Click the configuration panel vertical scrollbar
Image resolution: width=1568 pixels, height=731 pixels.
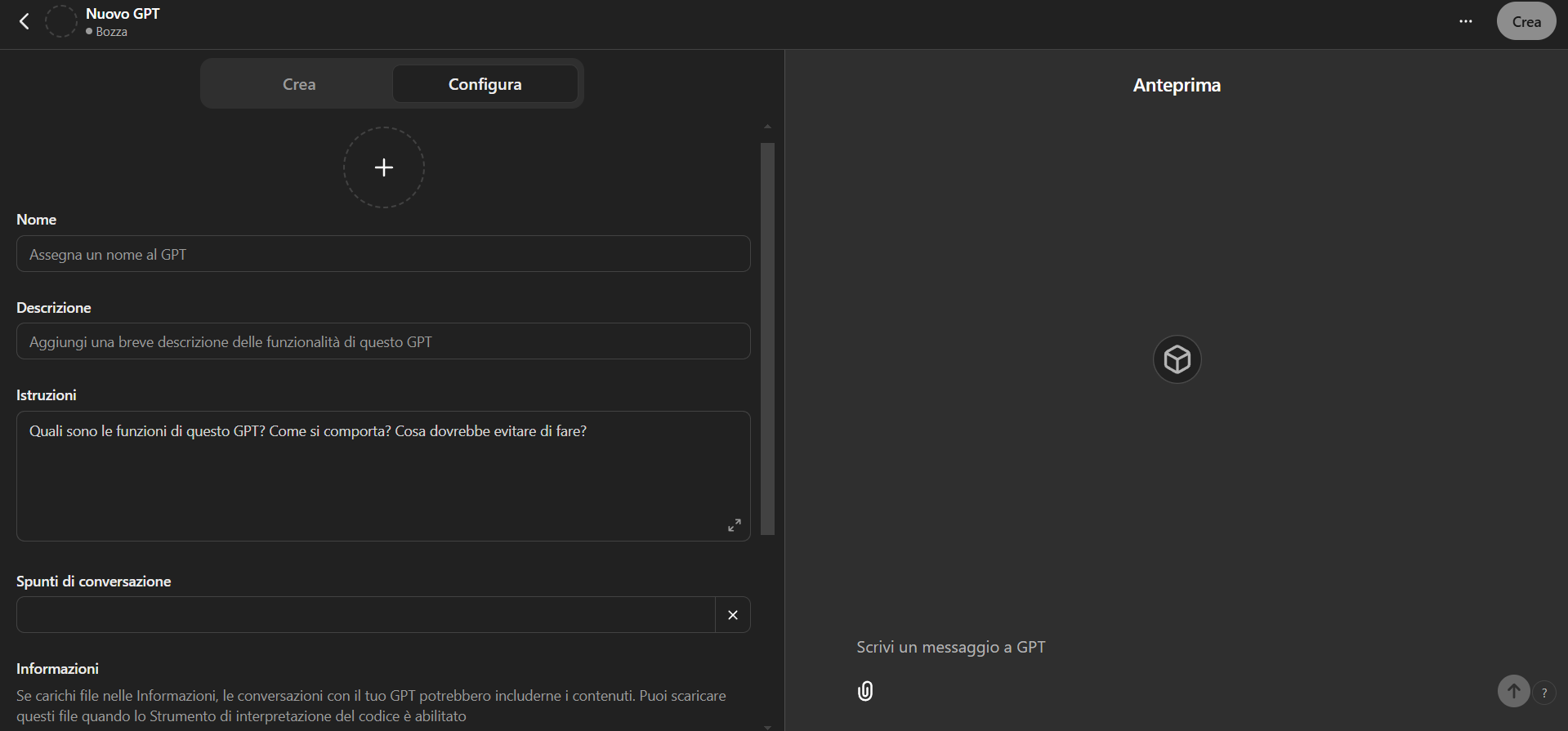[x=767, y=339]
